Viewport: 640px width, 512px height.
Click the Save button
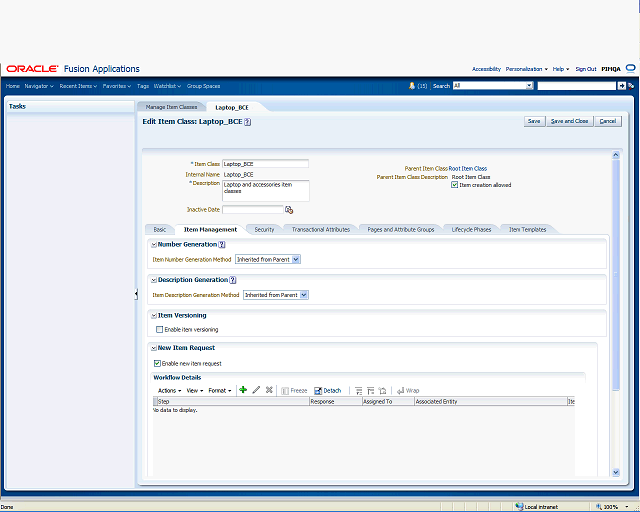coord(534,121)
